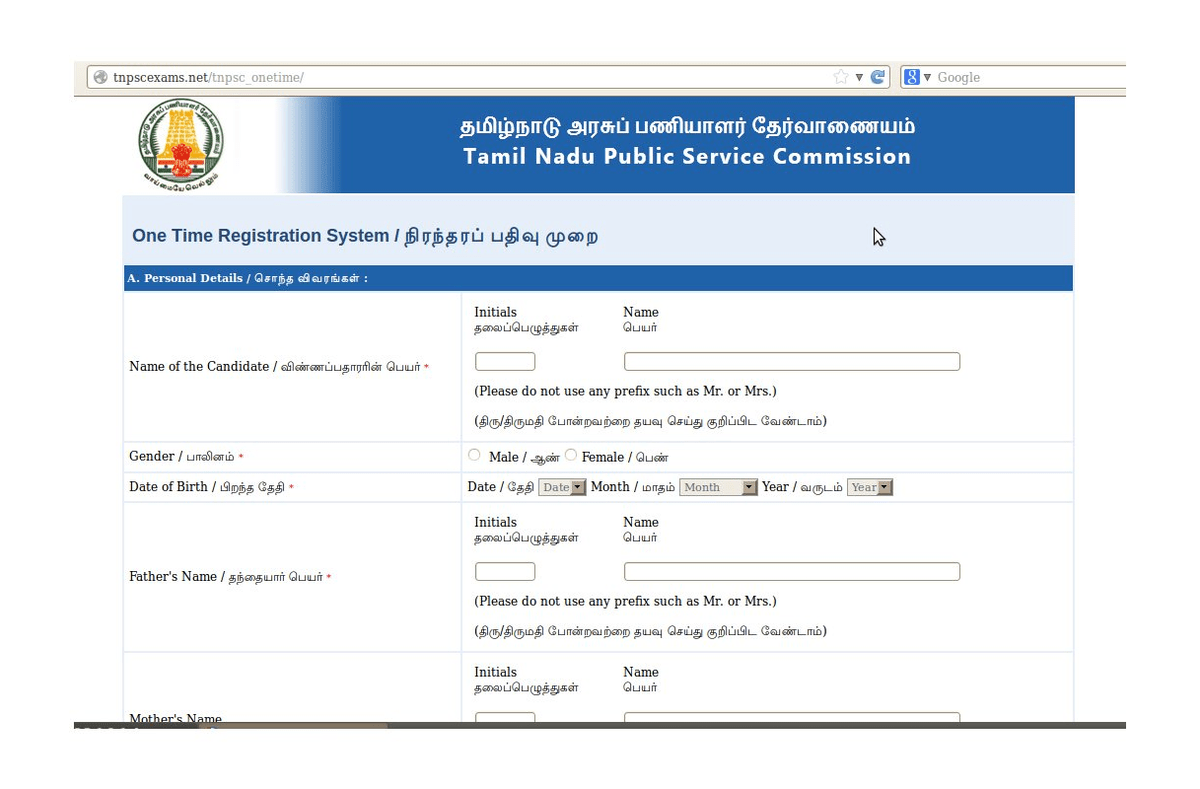Bookmark this page with the star icon
The width and height of the screenshot is (1200, 789).
841,77
